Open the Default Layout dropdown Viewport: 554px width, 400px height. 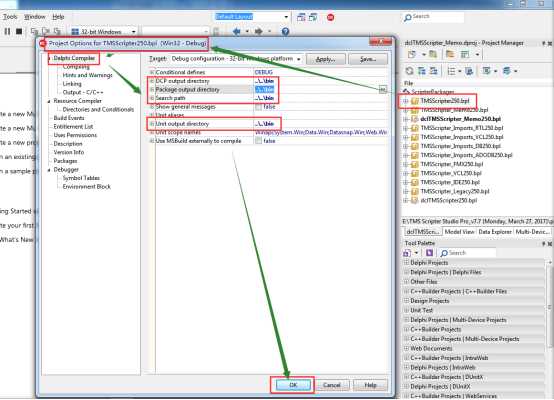tap(286, 17)
